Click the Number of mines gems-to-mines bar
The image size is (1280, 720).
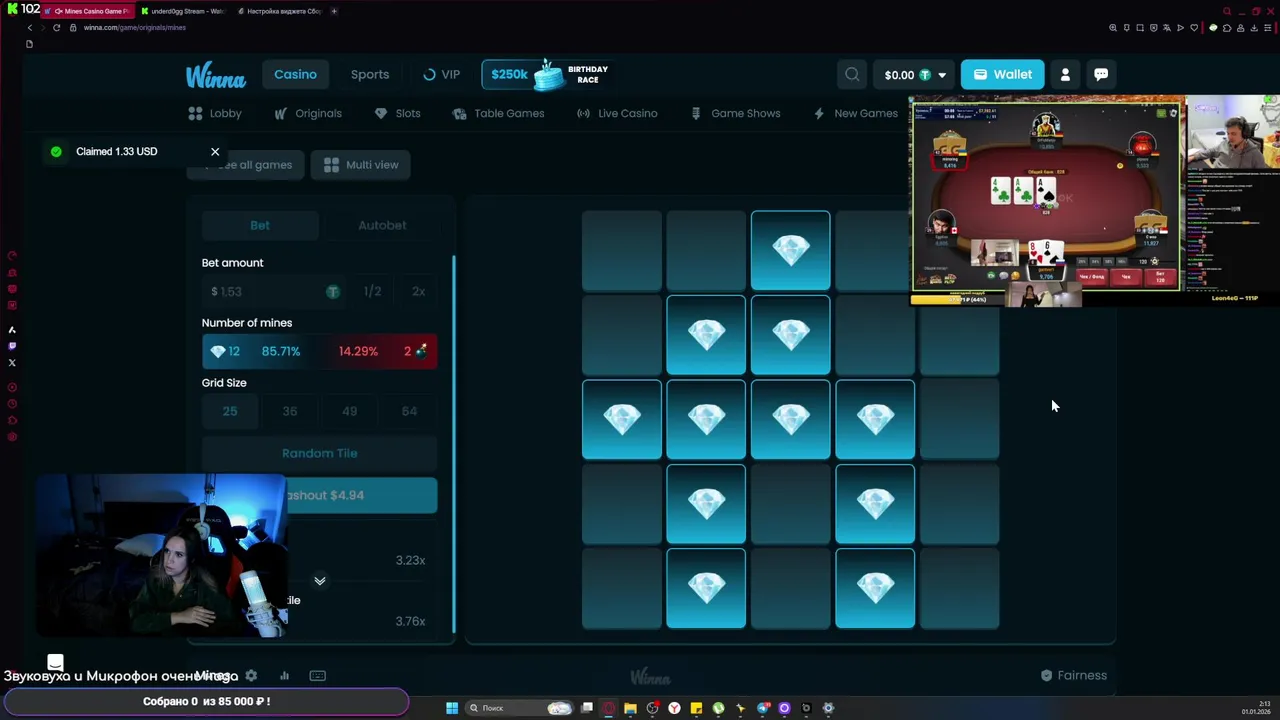click(319, 351)
